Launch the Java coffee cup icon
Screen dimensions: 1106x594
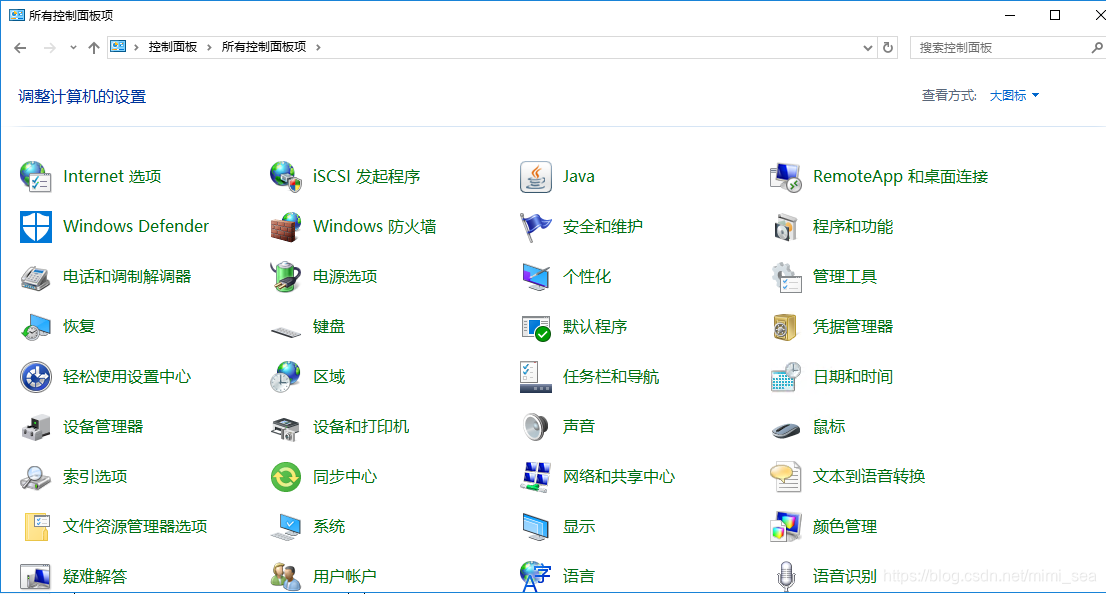tap(535, 176)
